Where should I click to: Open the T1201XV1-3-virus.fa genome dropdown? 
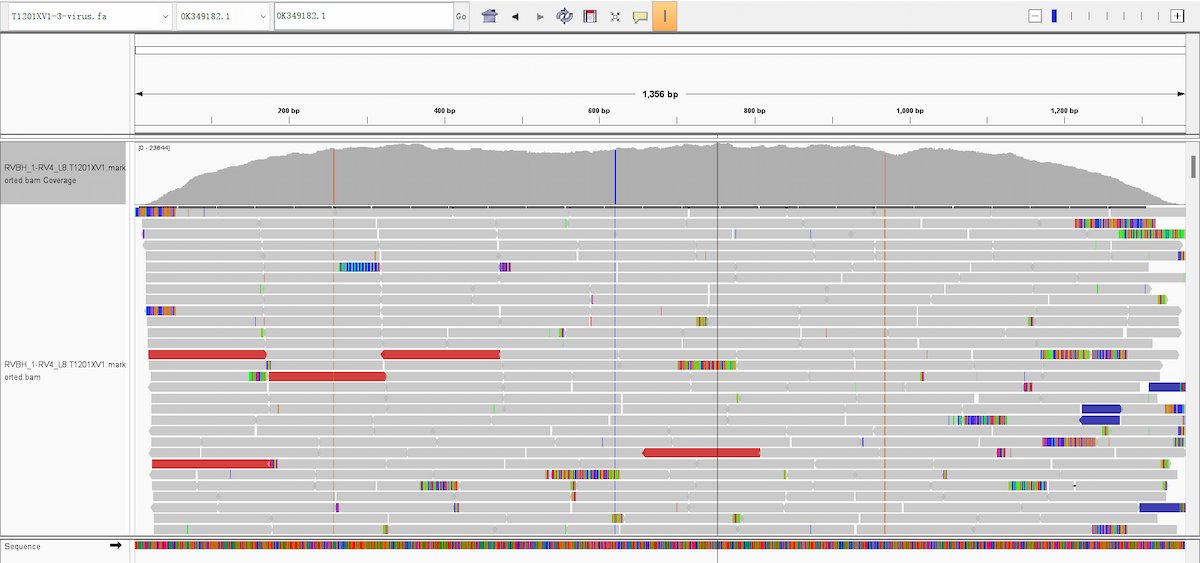click(x=88, y=16)
